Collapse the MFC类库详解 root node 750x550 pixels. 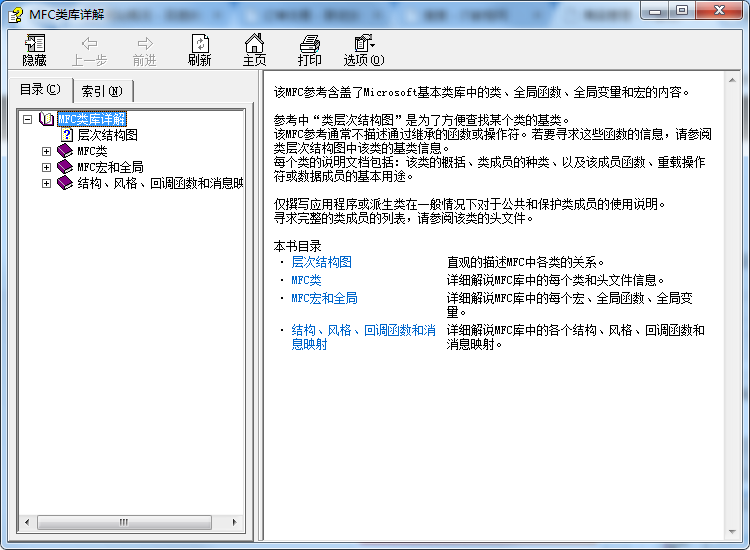tap(28, 119)
